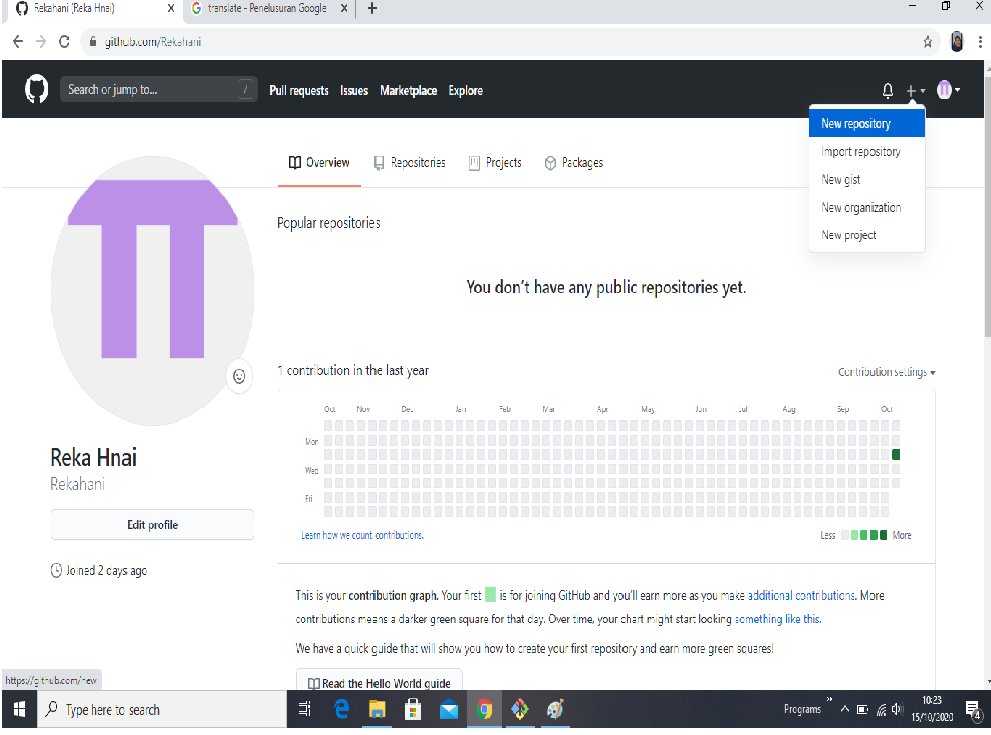Image resolution: width=991 pixels, height=735 pixels.
Task: Open File Explorer from taskbar
Action: pyautogui.click(x=377, y=709)
